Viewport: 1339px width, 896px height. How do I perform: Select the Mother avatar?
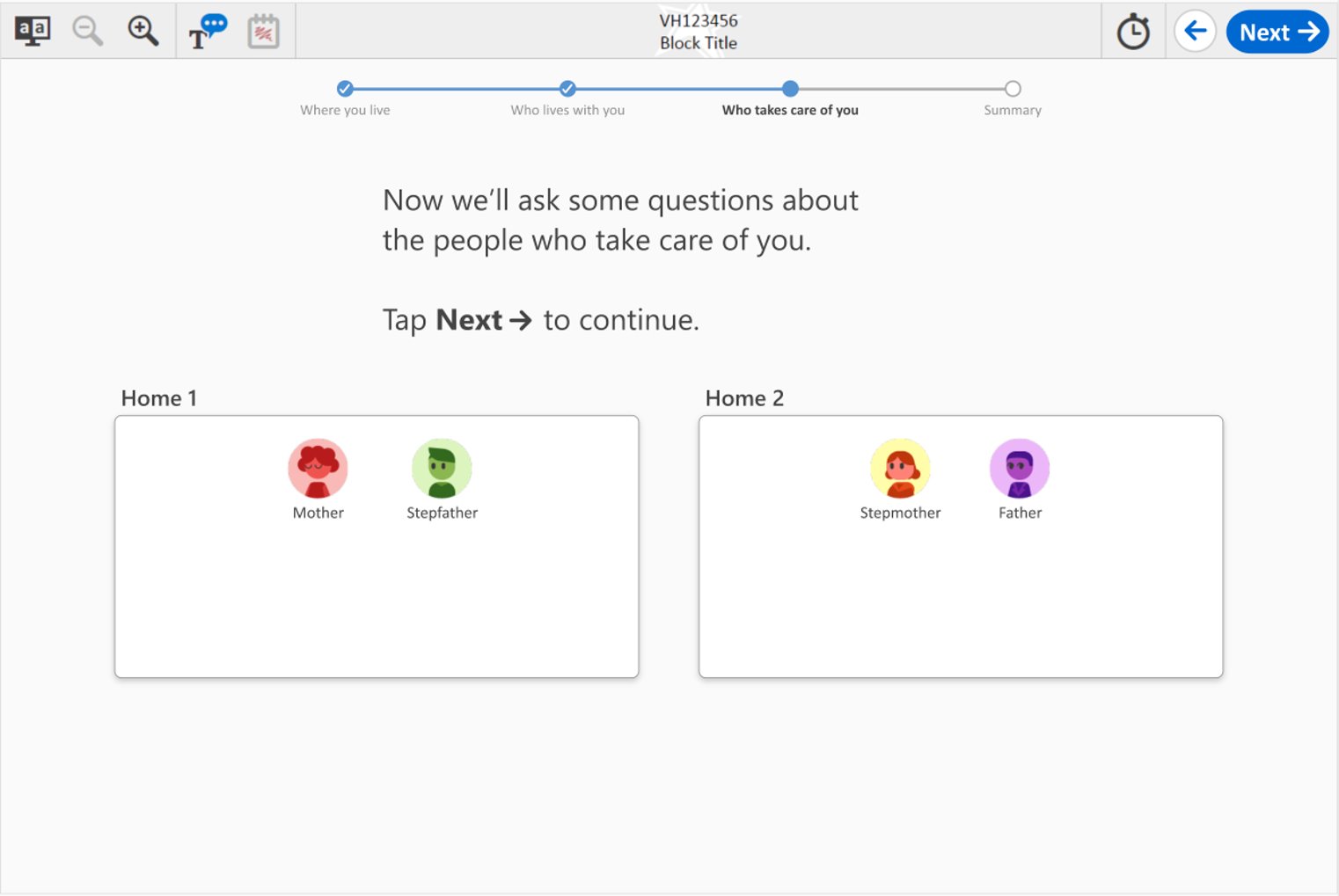(x=318, y=469)
